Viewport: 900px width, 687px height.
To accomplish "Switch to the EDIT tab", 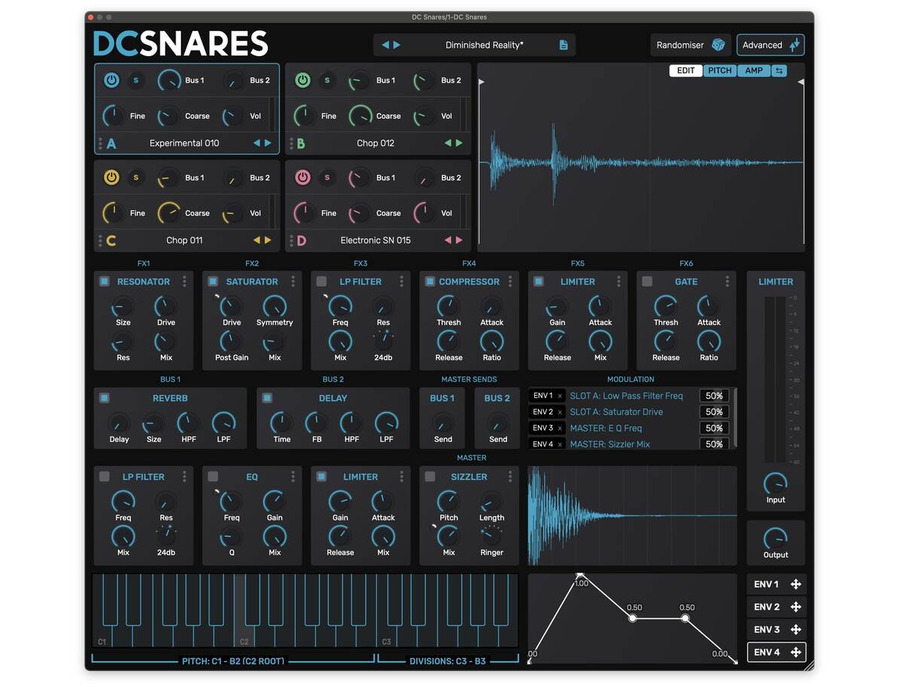I will [685, 71].
